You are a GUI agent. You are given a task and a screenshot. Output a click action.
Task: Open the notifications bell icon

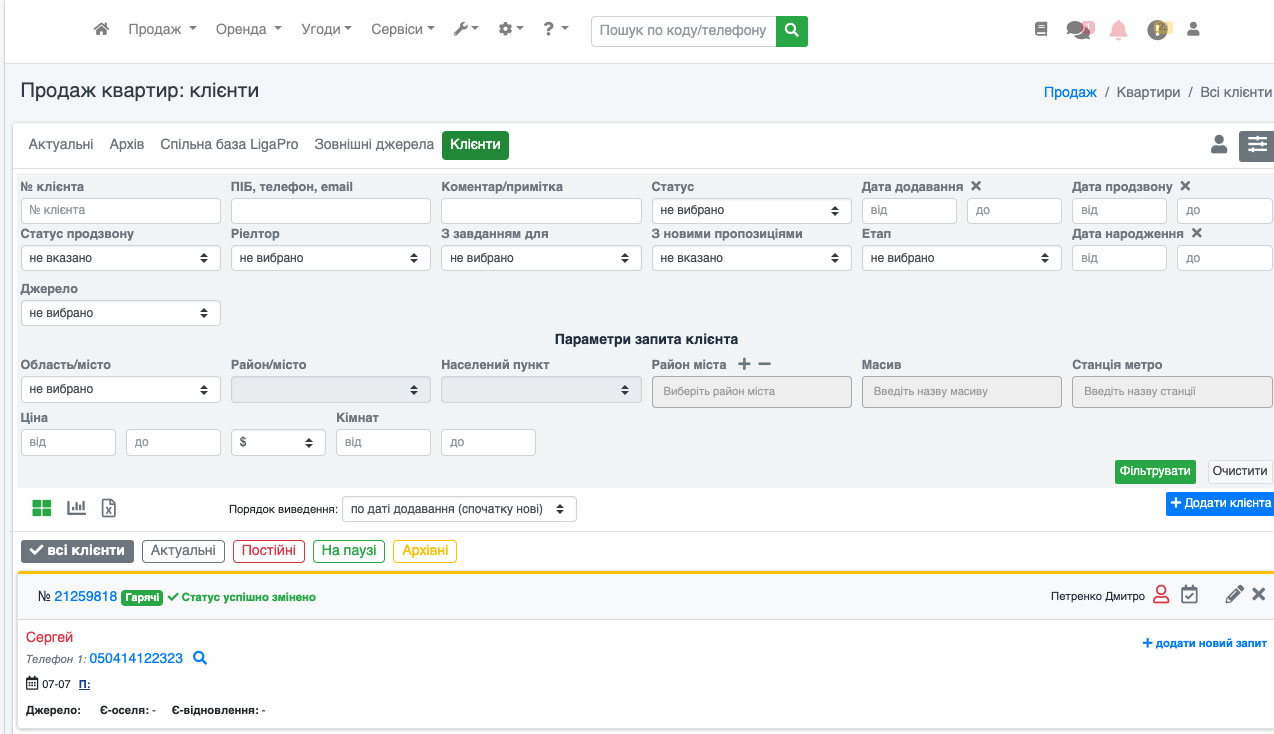[1118, 30]
